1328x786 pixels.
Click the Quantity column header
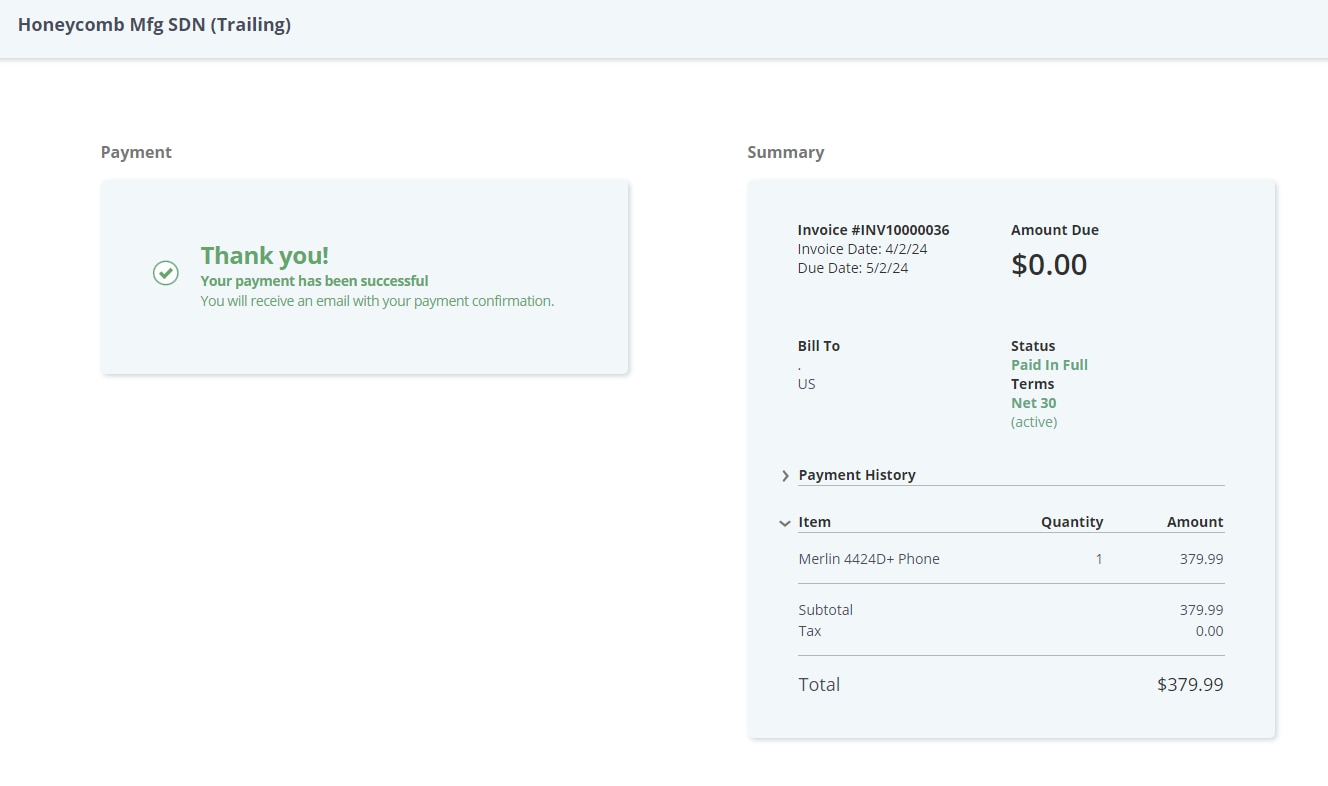pyautogui.click(x=1071, y=522)
